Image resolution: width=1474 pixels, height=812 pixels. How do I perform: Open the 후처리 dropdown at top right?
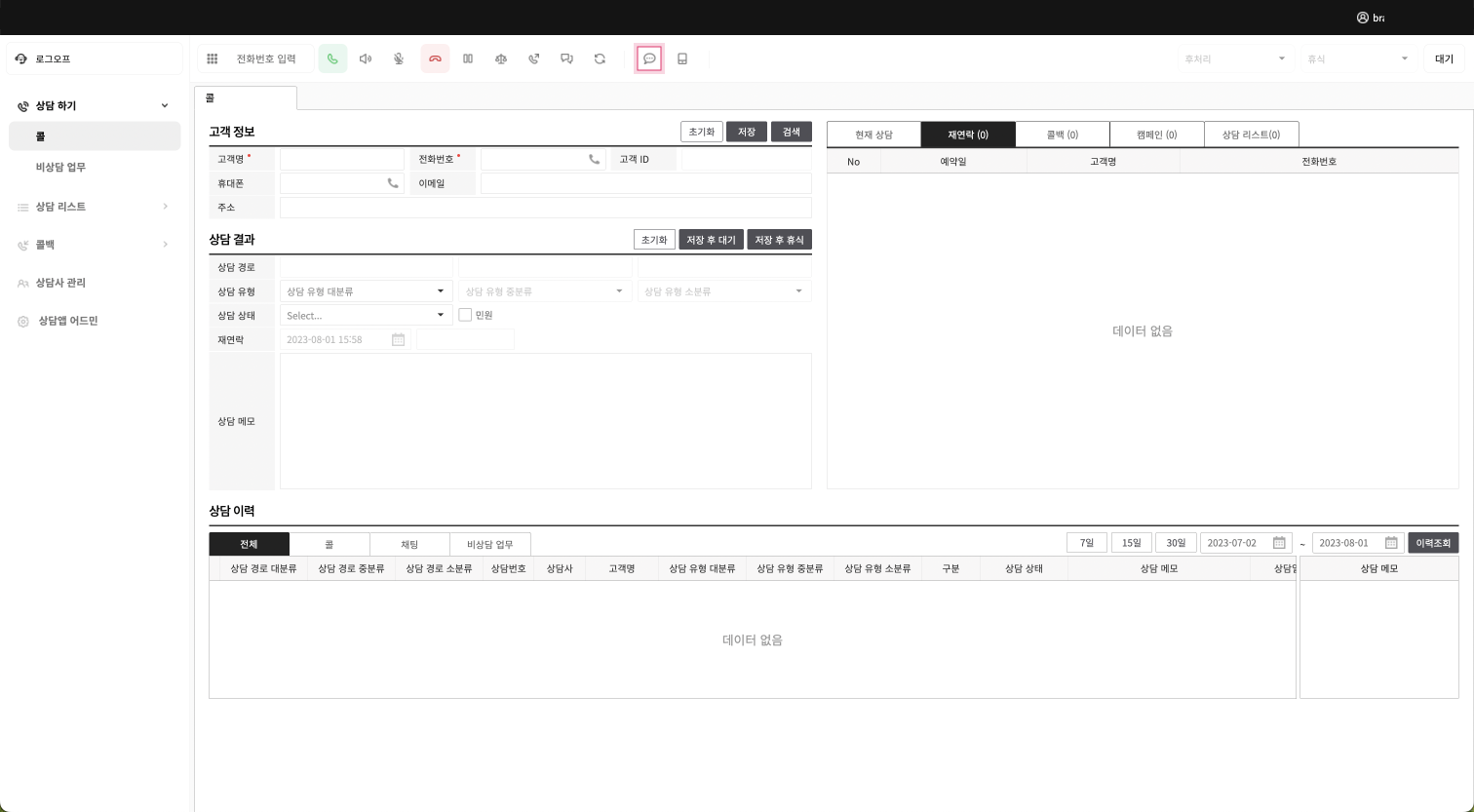[x=1234, y=58]
